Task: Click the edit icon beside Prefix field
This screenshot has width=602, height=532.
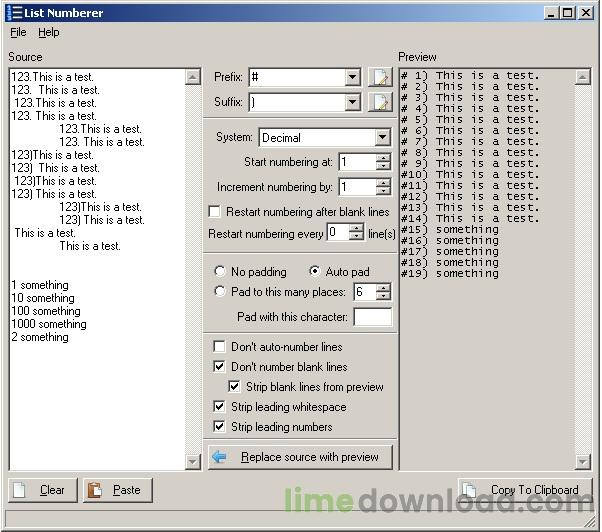Action: click(x=380, y=77)
